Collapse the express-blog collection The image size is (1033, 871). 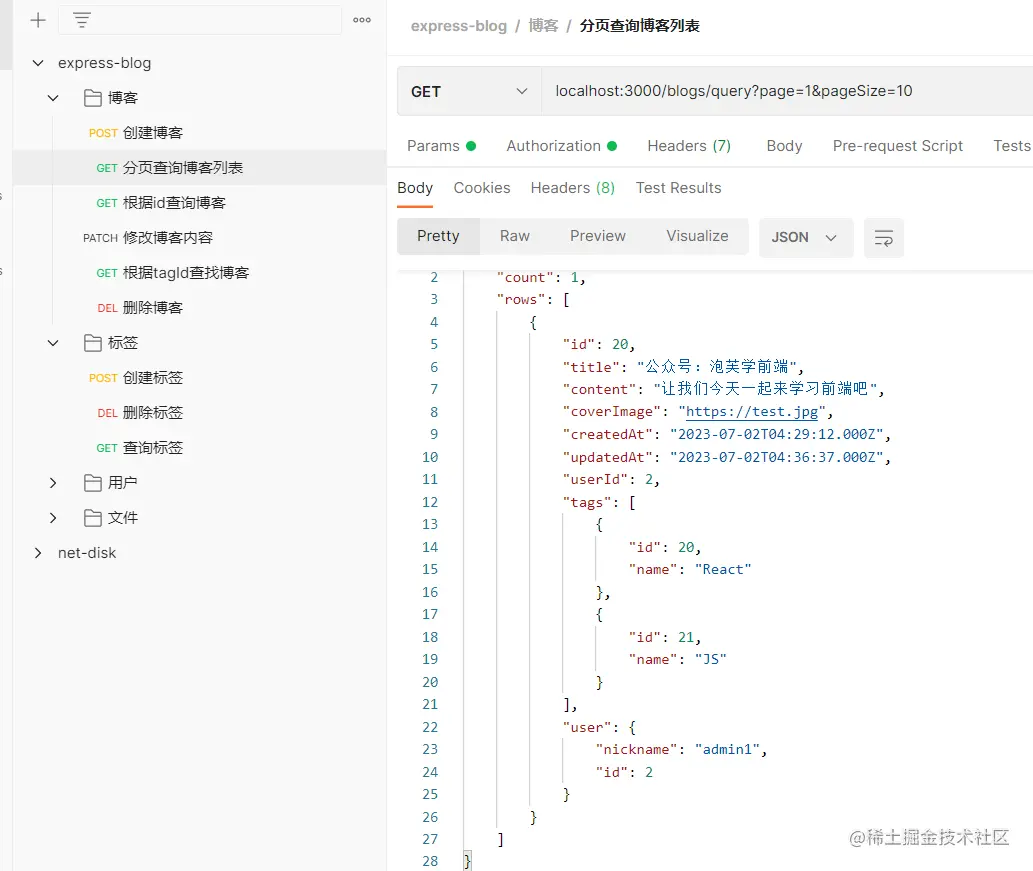click(x=38, y=63)
